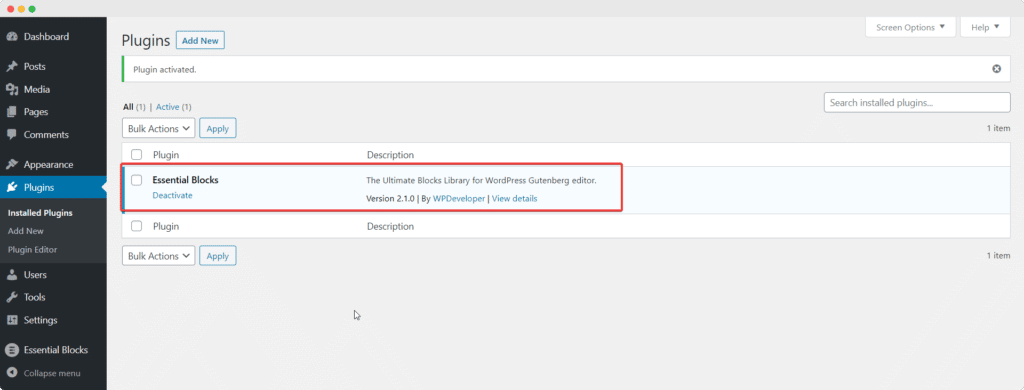Click the Essential Blocks logo icon
Screen dimensions: 1024x390
[12, 350]
